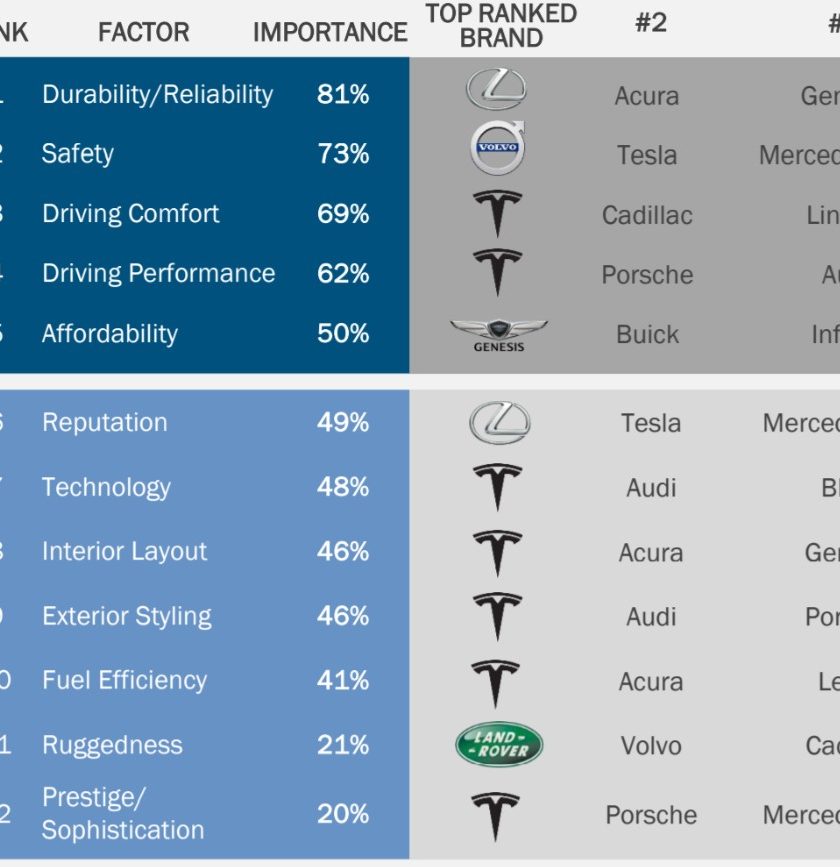The image size is (840, 867).
Task: Select the Tesla logo for Driving Performance
Action: tap(497, 273)
